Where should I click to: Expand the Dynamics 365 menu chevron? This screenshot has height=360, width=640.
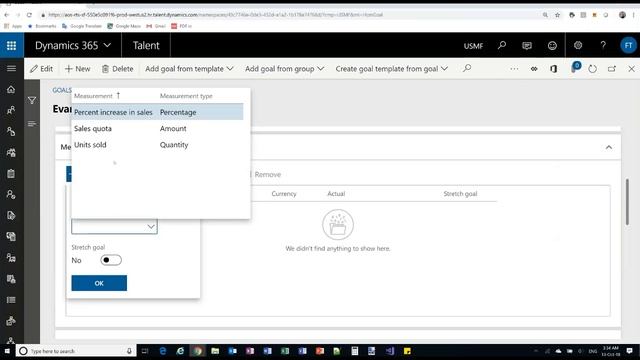pos(107,45)
